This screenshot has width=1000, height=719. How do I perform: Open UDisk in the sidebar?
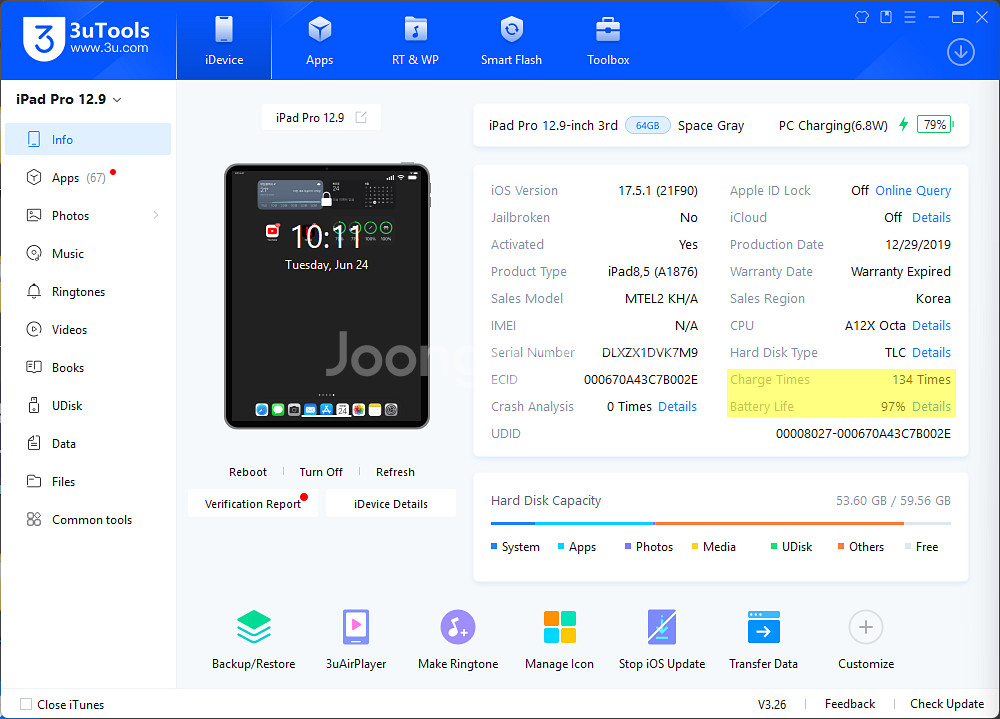[88, 406]
